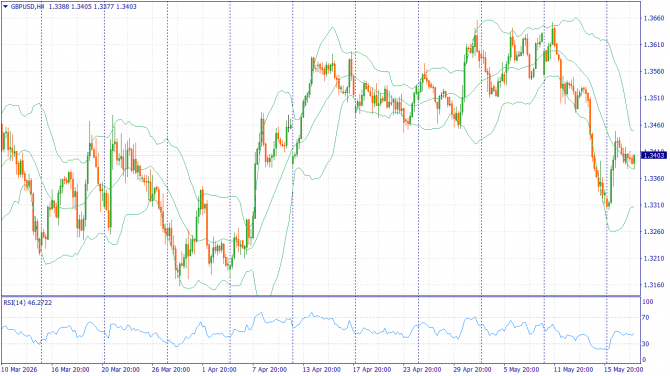The image size is (670, 376).
Task: Click the 17 Apr 20:00 time label
Action: tap(372, 369)
